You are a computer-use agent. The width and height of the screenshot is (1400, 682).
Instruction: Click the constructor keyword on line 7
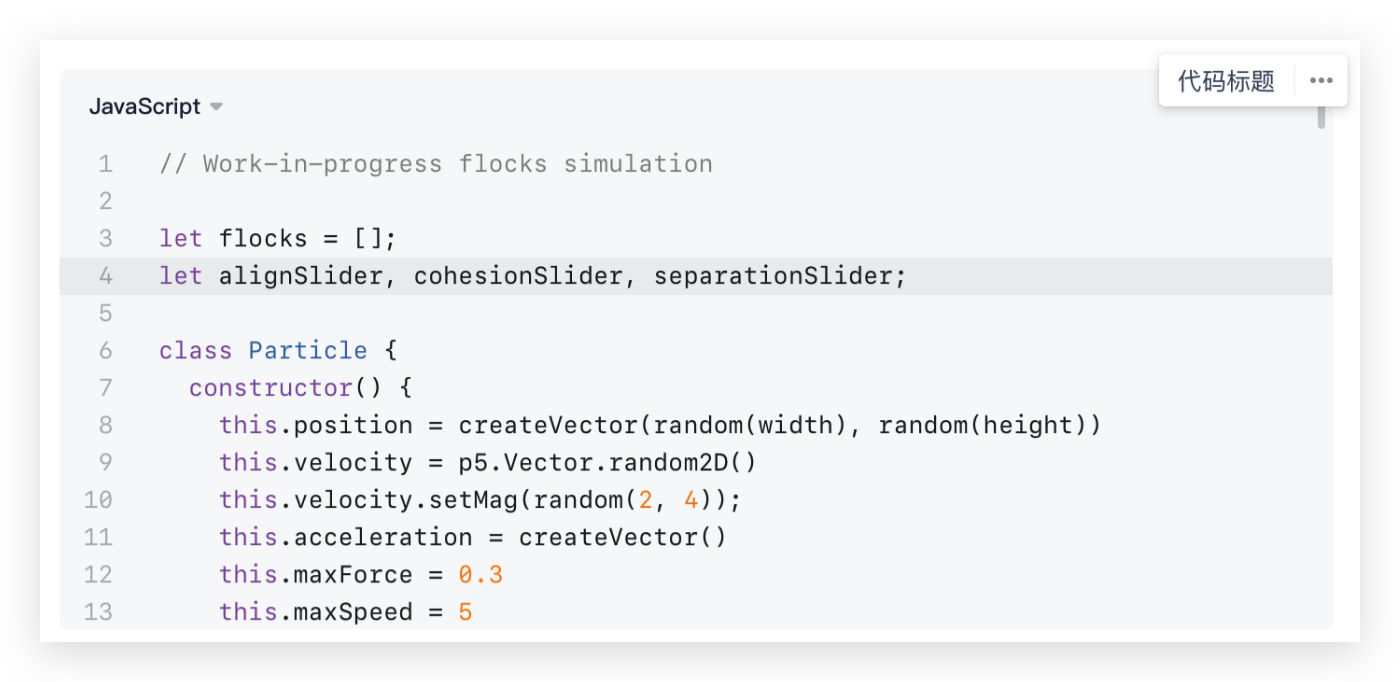pos(270,388)
